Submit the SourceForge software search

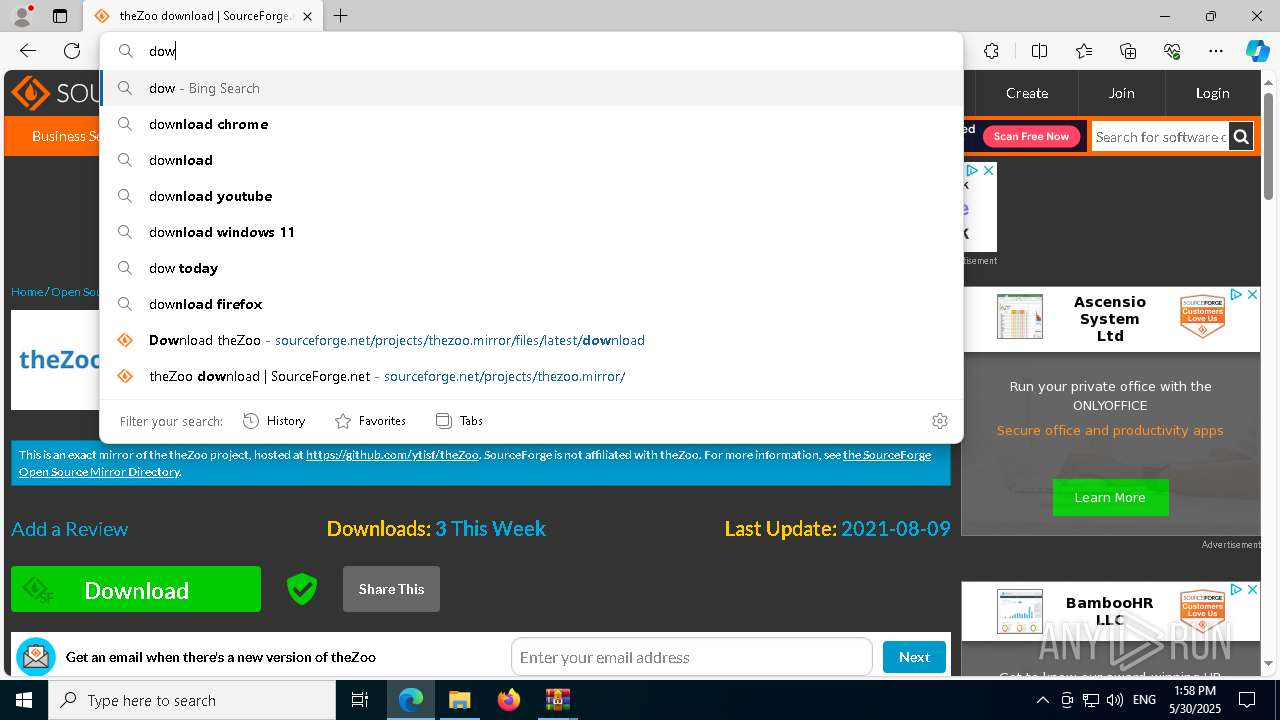pyautogui.click(x=1241, y=137)
